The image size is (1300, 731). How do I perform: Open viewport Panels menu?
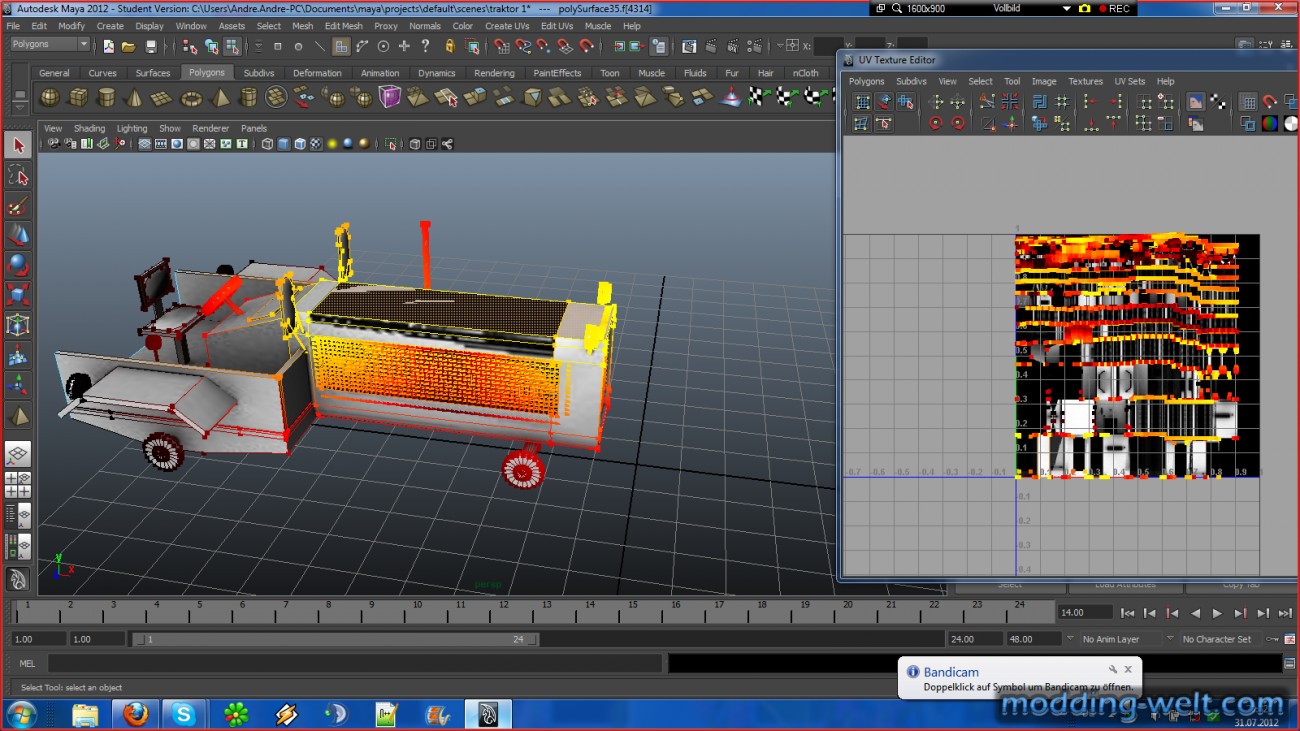[x=254, y=128]
